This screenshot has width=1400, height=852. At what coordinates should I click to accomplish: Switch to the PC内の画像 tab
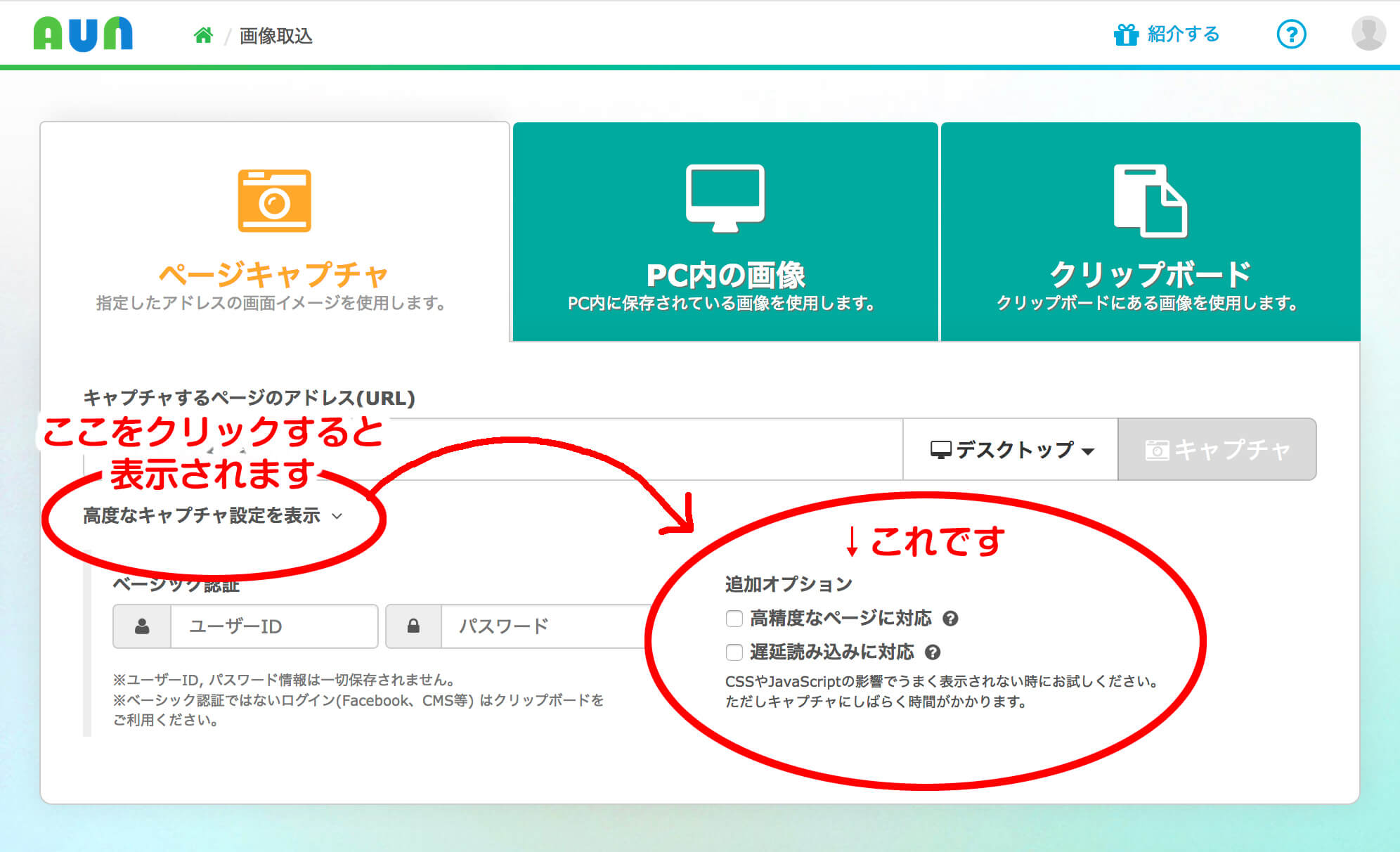(x=725, y=232)
